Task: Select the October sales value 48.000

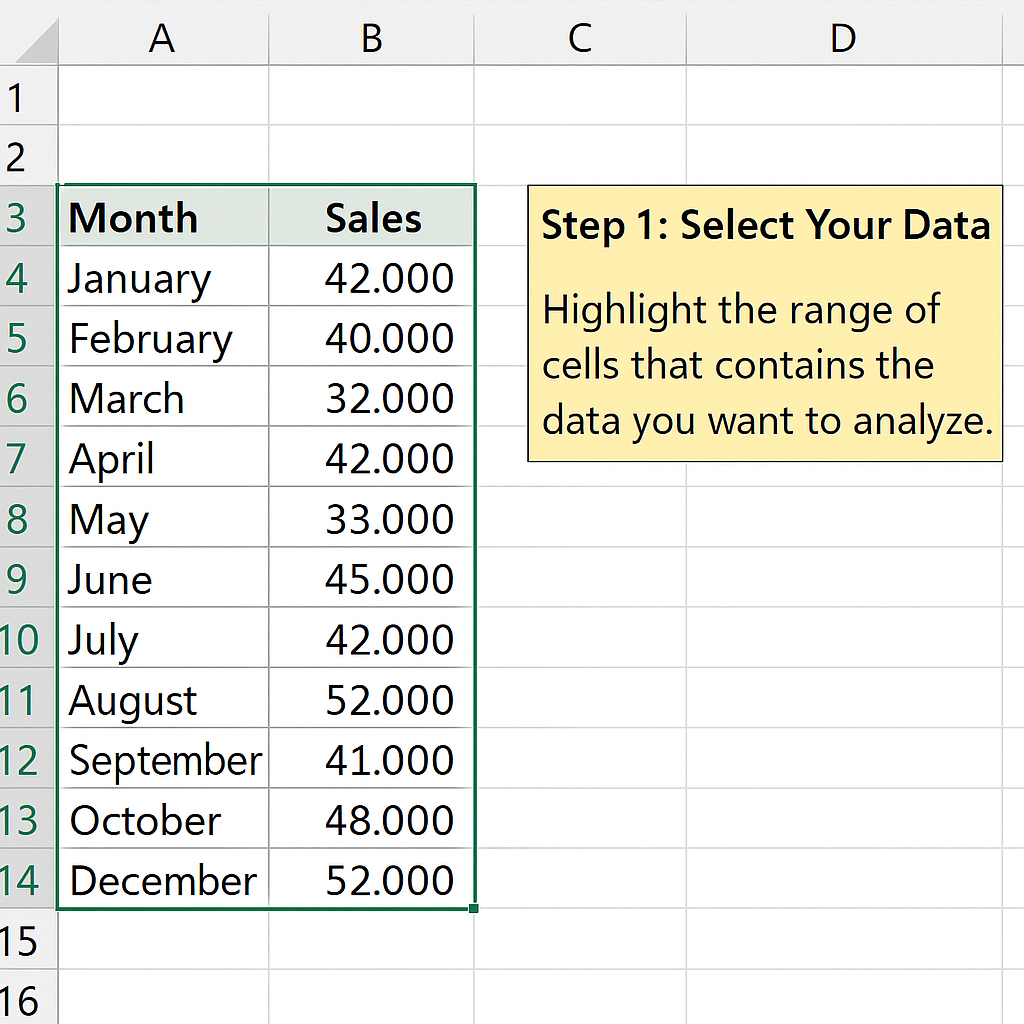Action: [x=371, y=818]
